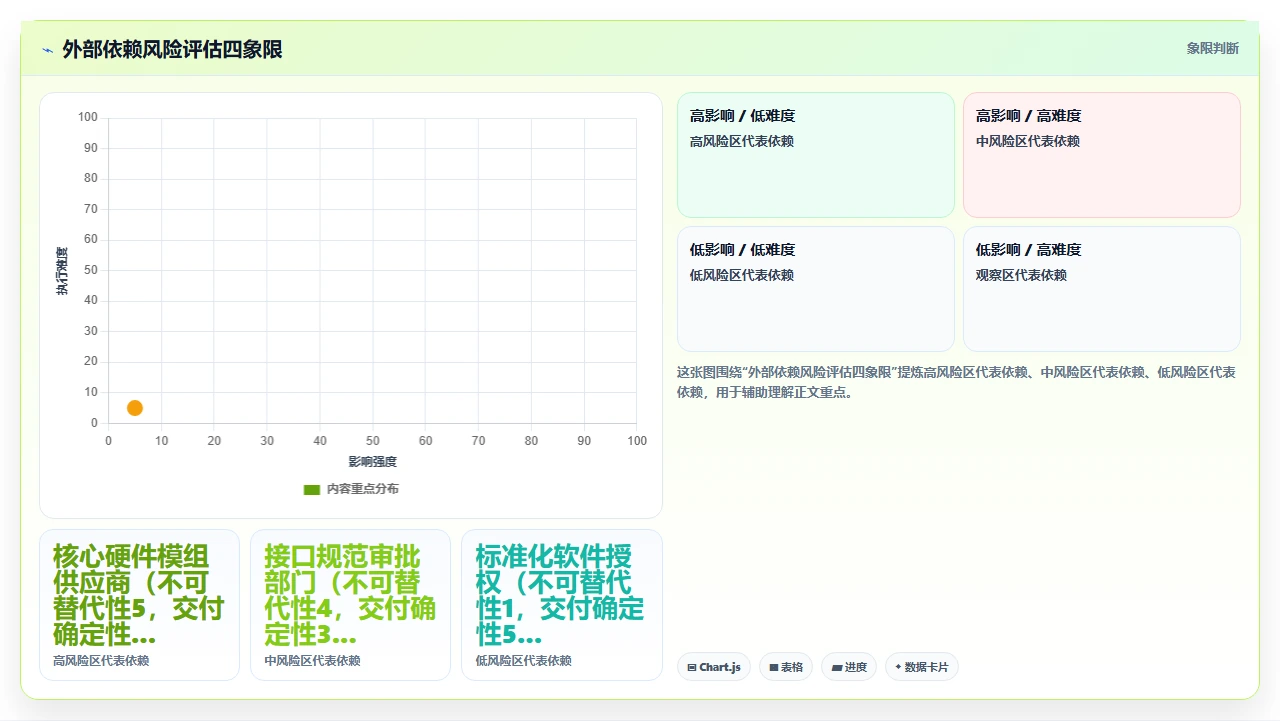
Task: Select the 接口规范审批部门 data card
Action: 350,605
